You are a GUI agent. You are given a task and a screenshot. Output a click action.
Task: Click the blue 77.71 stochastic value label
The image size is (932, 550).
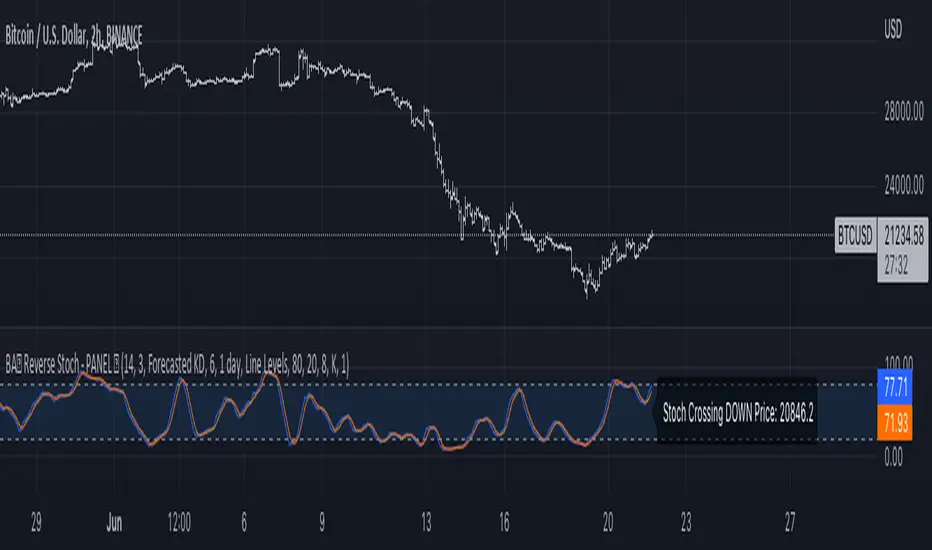(x=895, y=387)
